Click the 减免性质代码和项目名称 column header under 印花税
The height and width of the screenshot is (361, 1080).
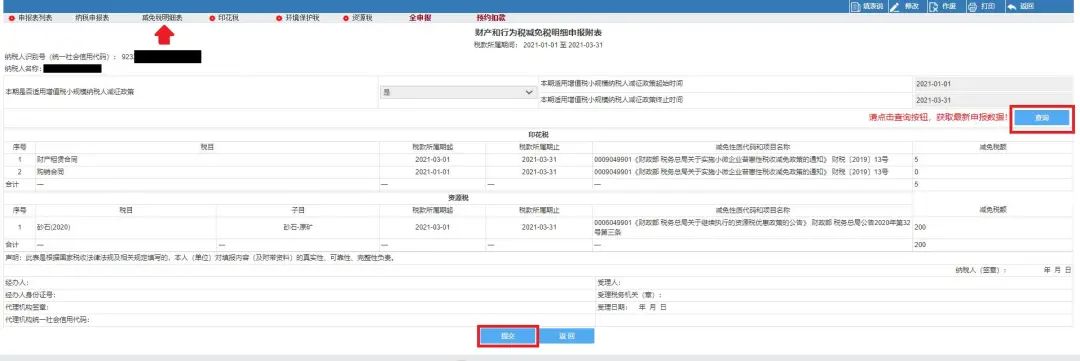pyautogui.click(x=752, y=147)
